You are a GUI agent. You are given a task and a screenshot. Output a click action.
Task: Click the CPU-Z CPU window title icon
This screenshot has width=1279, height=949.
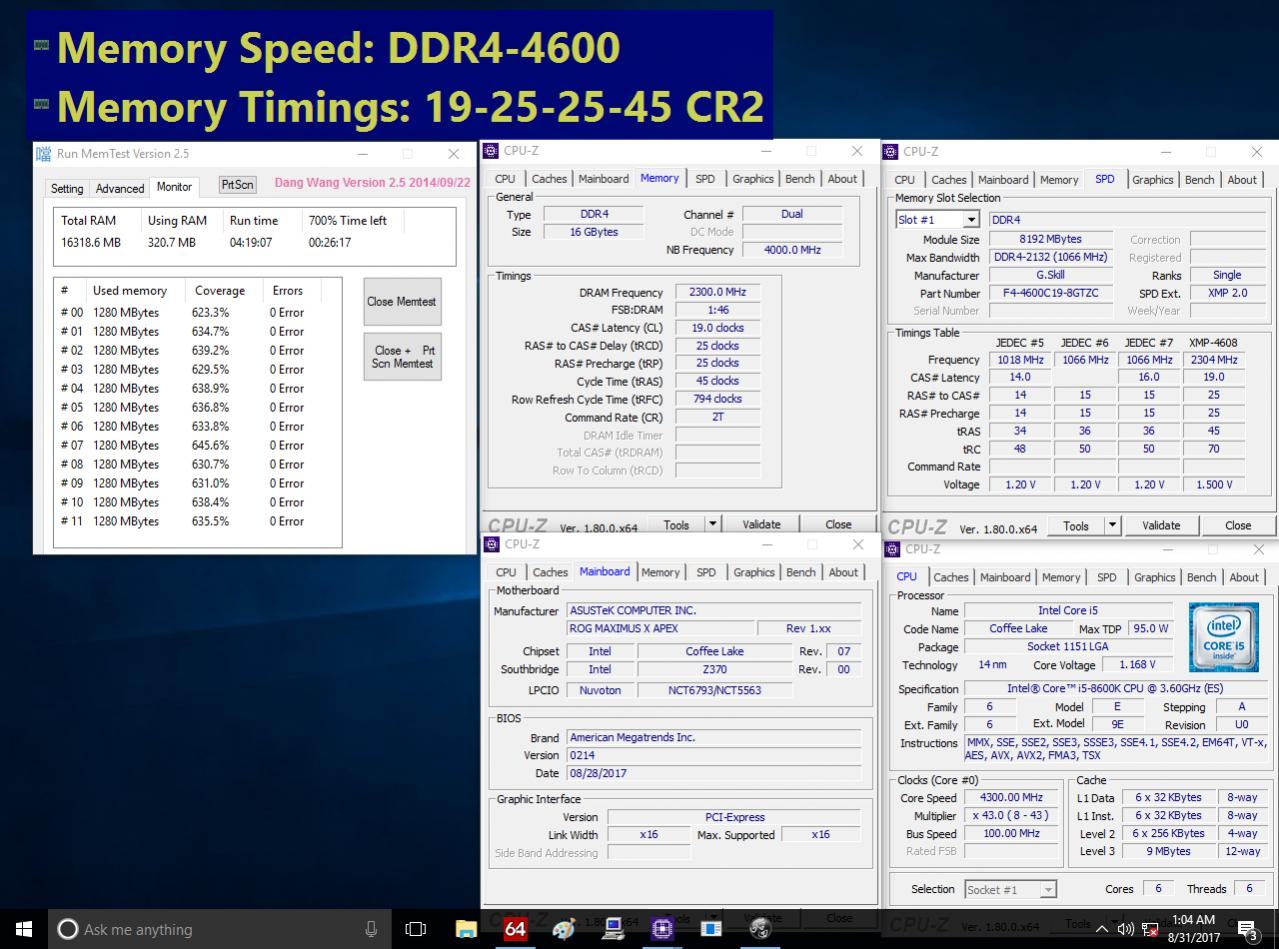[x=891, y=549]
